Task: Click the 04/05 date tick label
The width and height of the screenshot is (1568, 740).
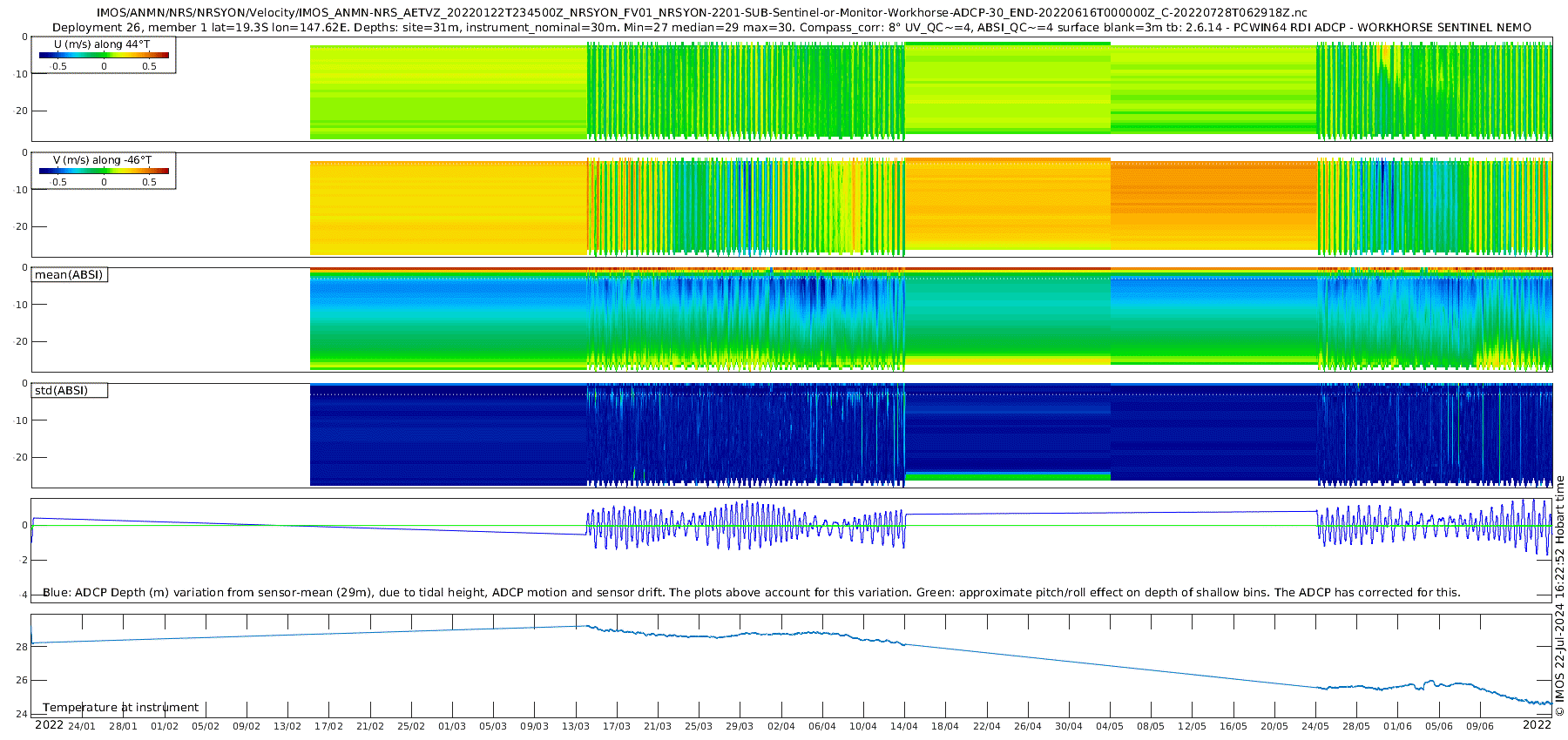Action: point(1110,726)
